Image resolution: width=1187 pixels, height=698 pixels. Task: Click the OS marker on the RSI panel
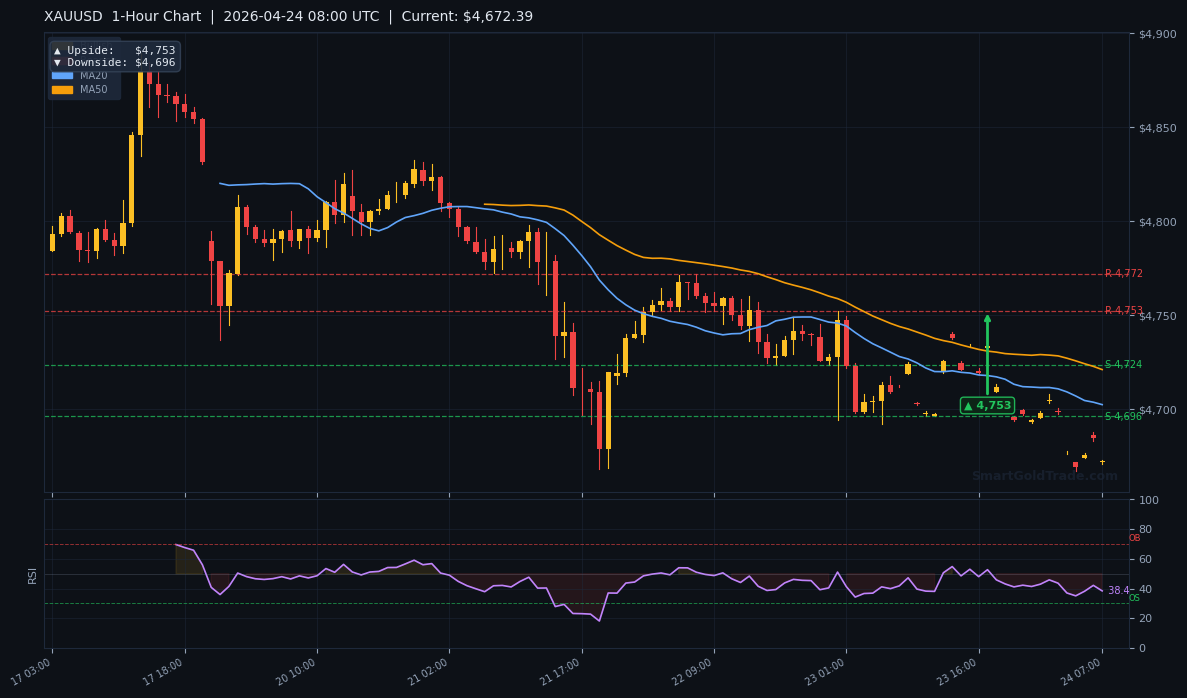pyautogui.click(x=1134, y=599)
